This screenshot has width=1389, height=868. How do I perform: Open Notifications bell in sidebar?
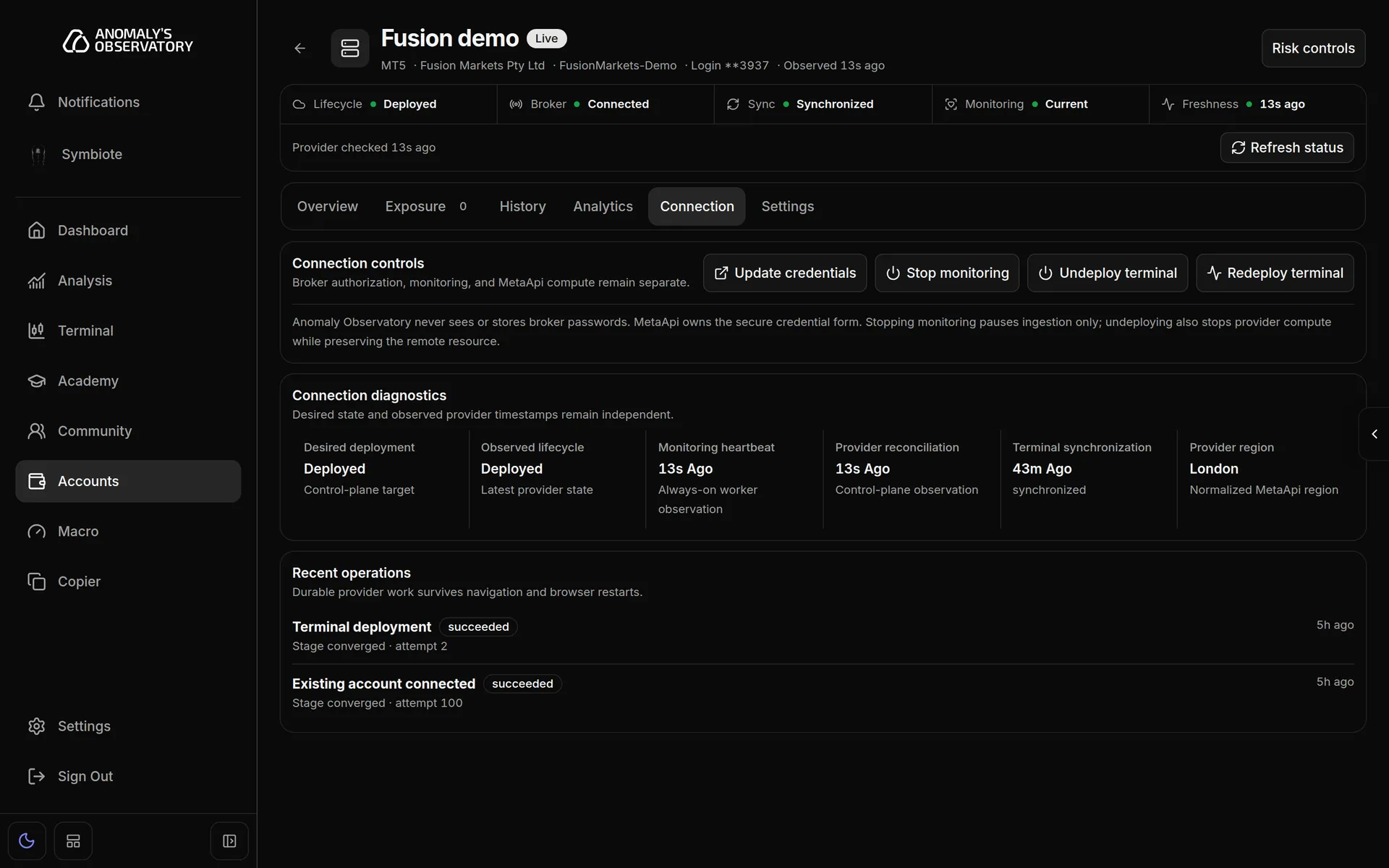pos(36,102)
